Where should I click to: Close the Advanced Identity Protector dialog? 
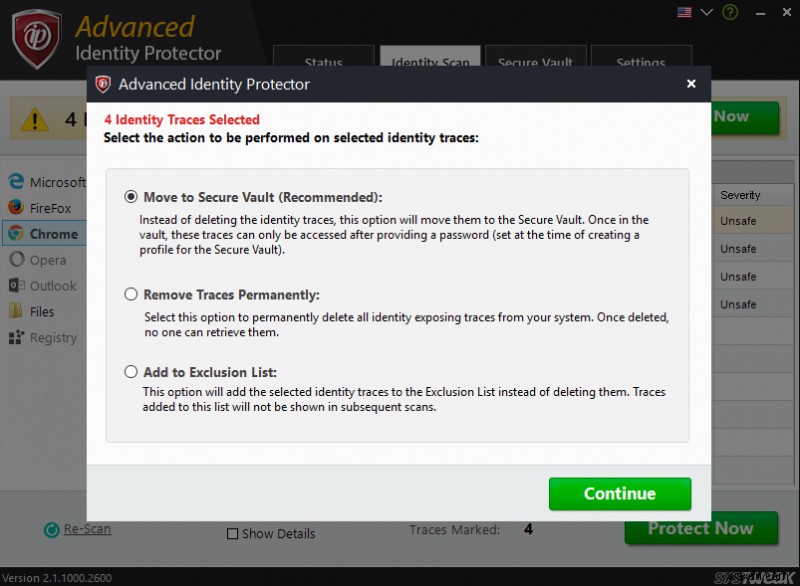pos(691,84)
